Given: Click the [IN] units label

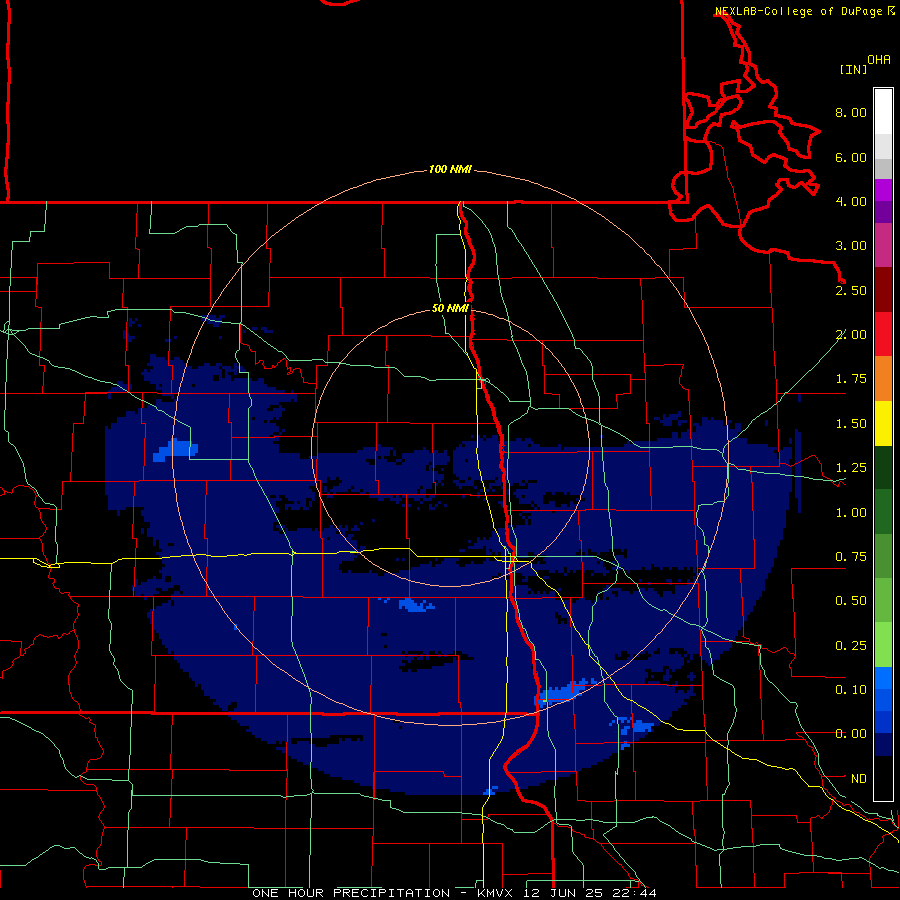Looking at the screenshot, I should pyautogui.click(x=854, y=69).
